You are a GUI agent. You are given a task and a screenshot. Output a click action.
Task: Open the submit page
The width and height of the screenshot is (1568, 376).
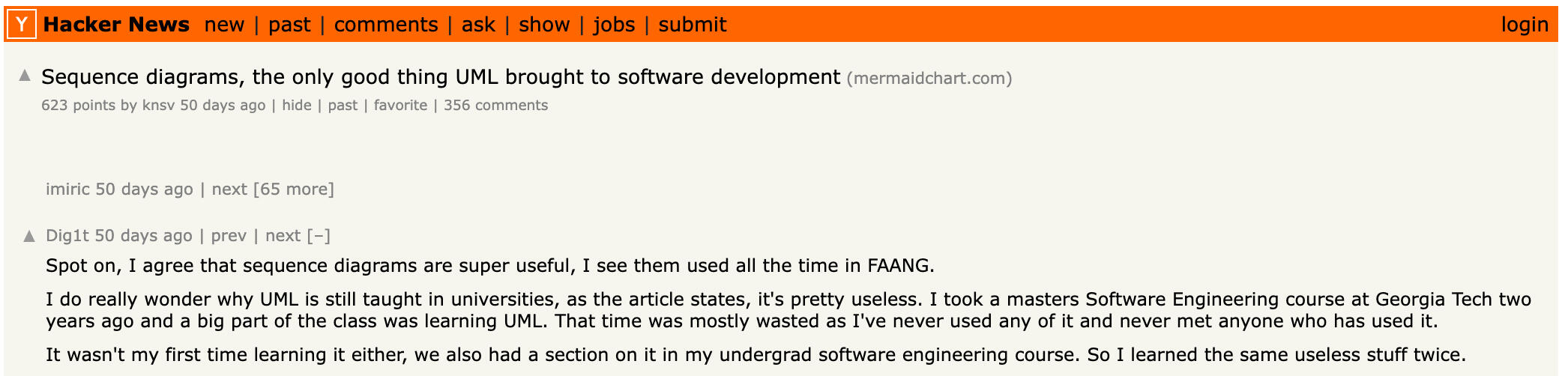coord(693,25)
